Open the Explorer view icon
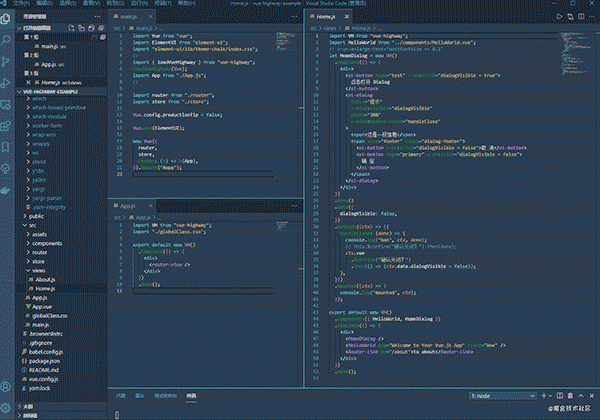Image resolution: width=600 pixels, height=420 pixels. 6,18
